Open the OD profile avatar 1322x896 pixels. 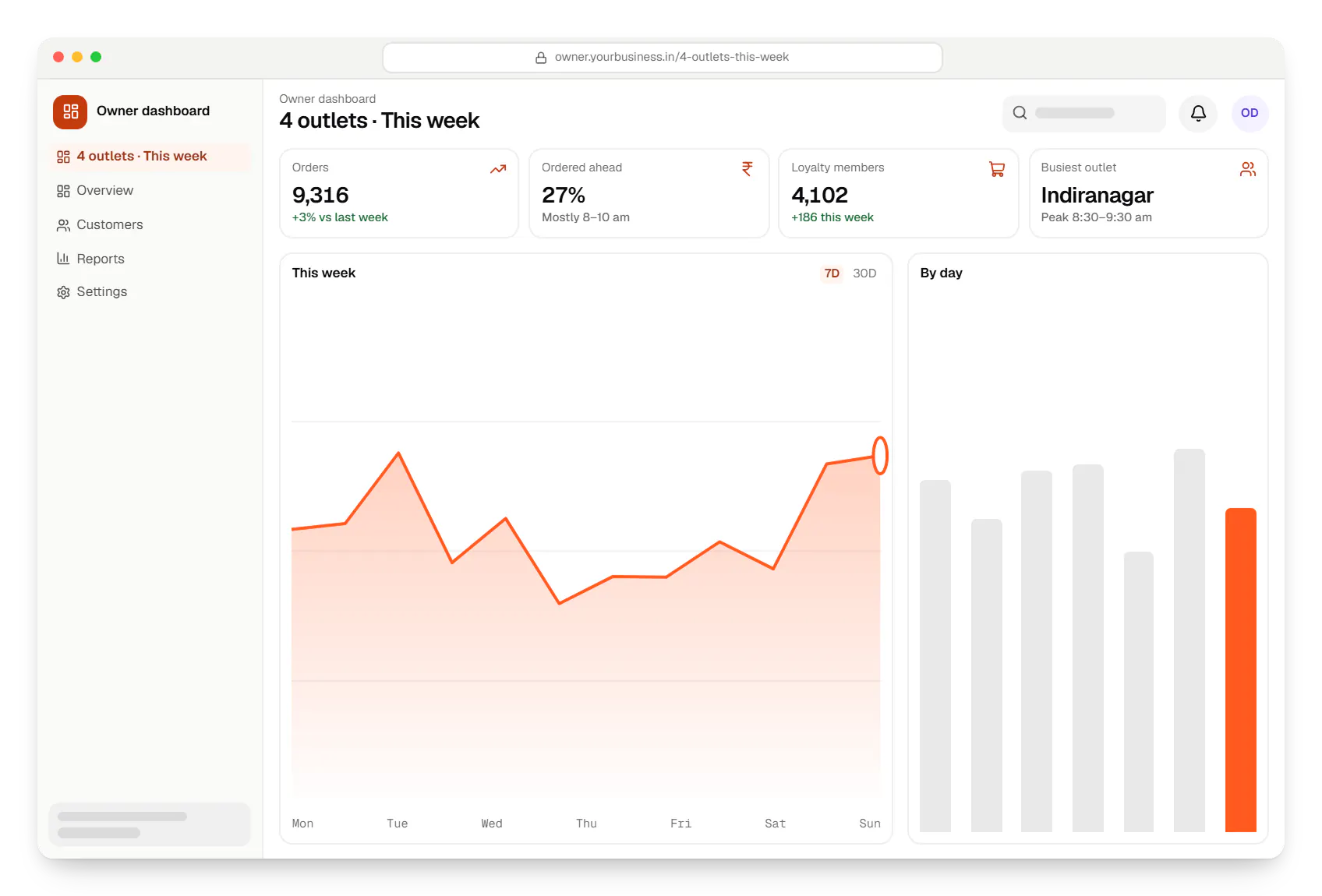pos(1250,113)
